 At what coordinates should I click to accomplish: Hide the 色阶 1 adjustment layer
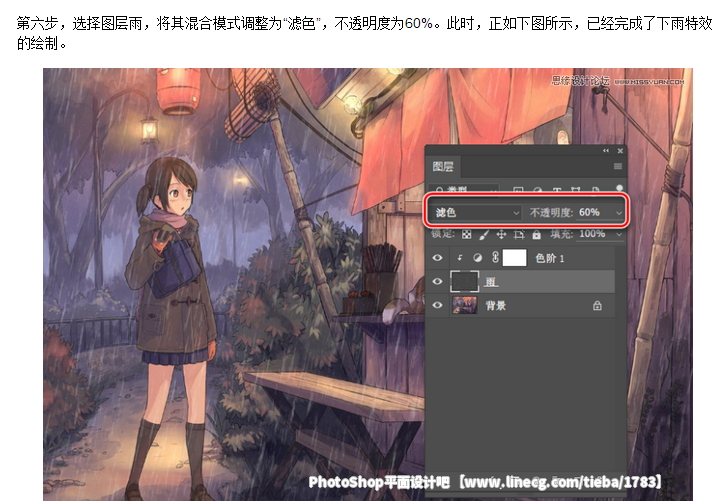pyautogui.click(x=437, y=258)
